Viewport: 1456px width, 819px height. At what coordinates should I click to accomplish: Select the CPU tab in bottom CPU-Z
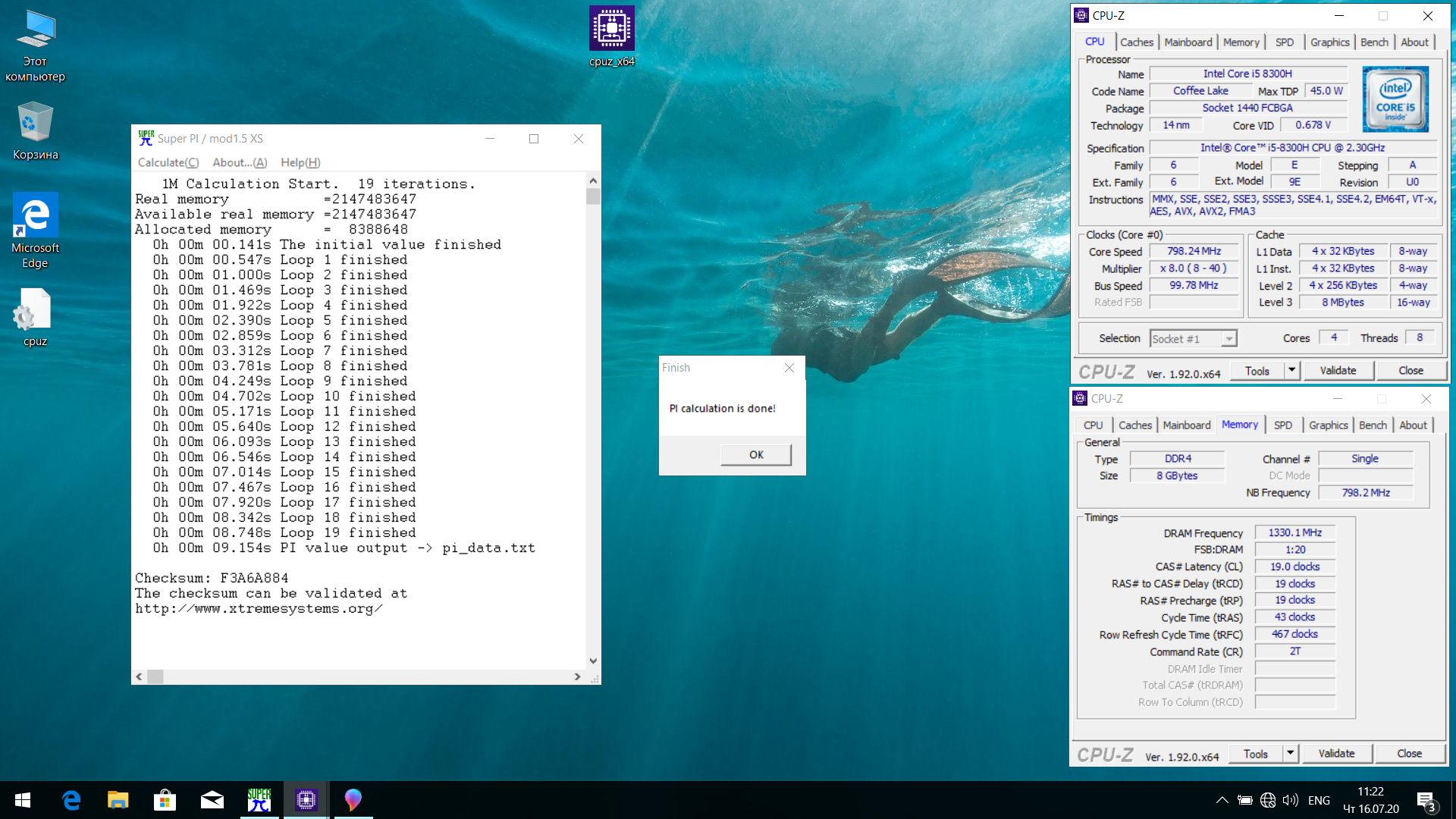point(1093,425)
